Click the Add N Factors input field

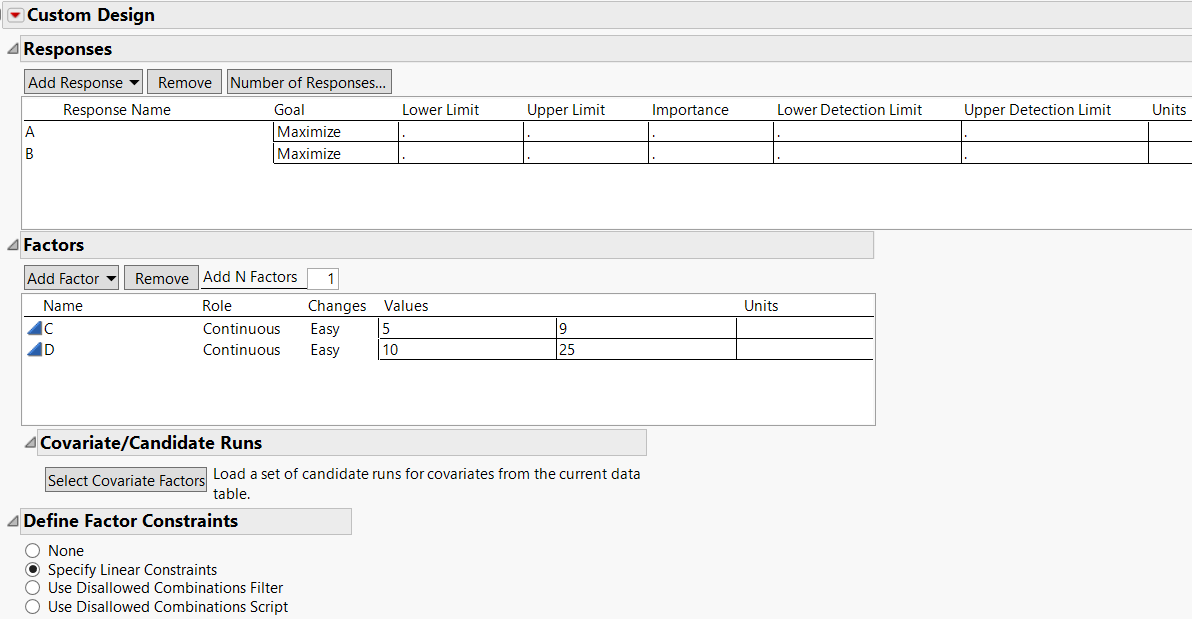pos(323,277)
